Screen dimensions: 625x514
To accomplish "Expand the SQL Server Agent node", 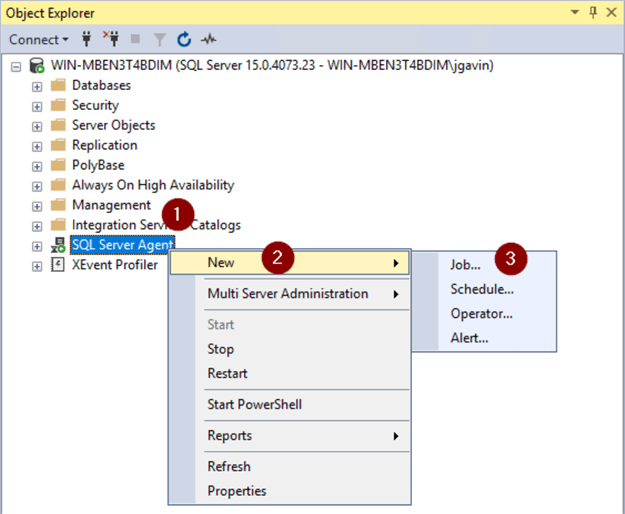I will [37, 246].
